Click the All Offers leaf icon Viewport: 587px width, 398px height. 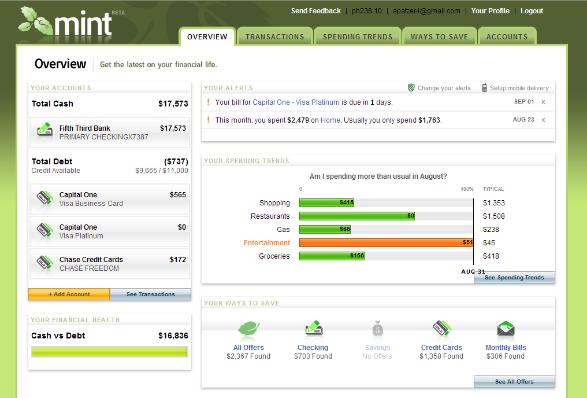[249, 329]
